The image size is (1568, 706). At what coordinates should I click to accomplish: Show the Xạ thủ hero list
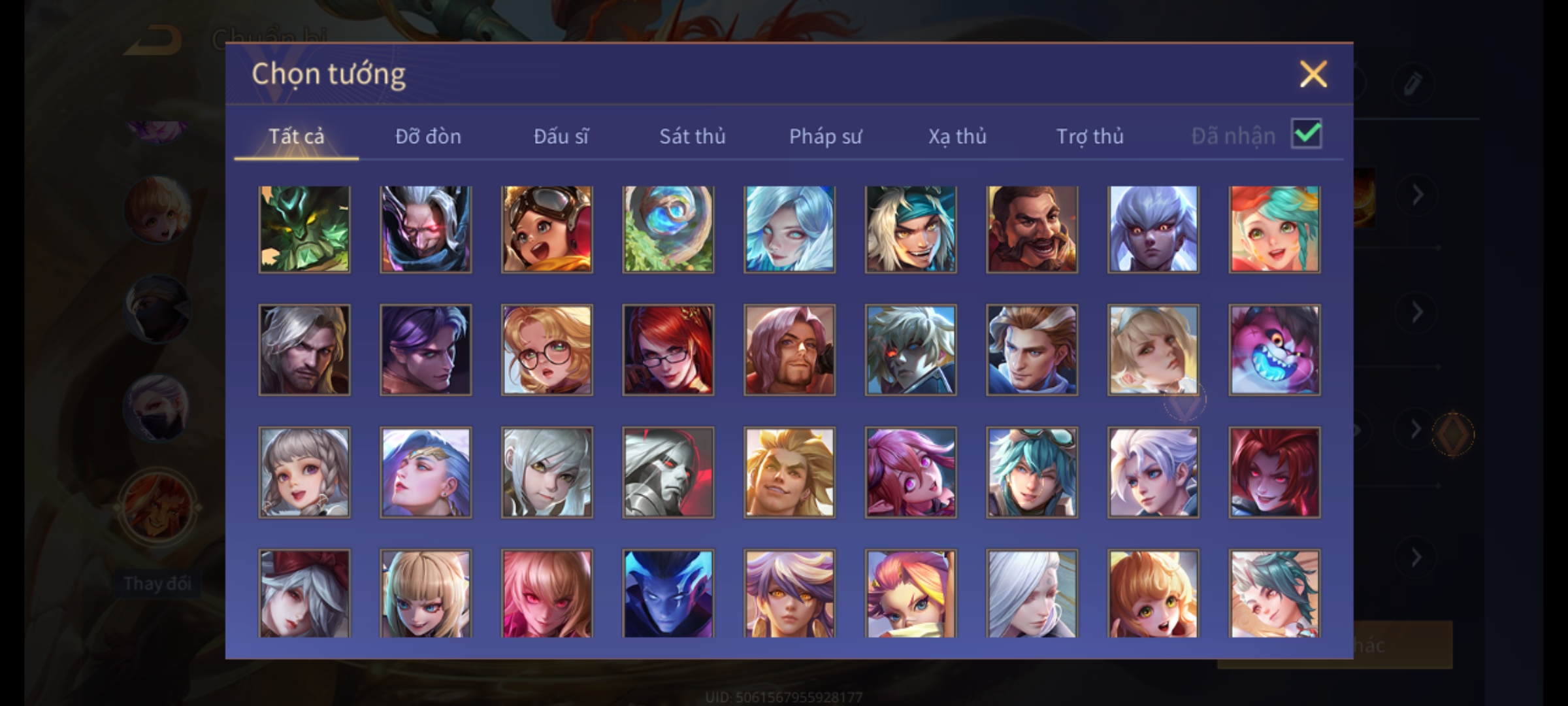click(x=957, y=136)
